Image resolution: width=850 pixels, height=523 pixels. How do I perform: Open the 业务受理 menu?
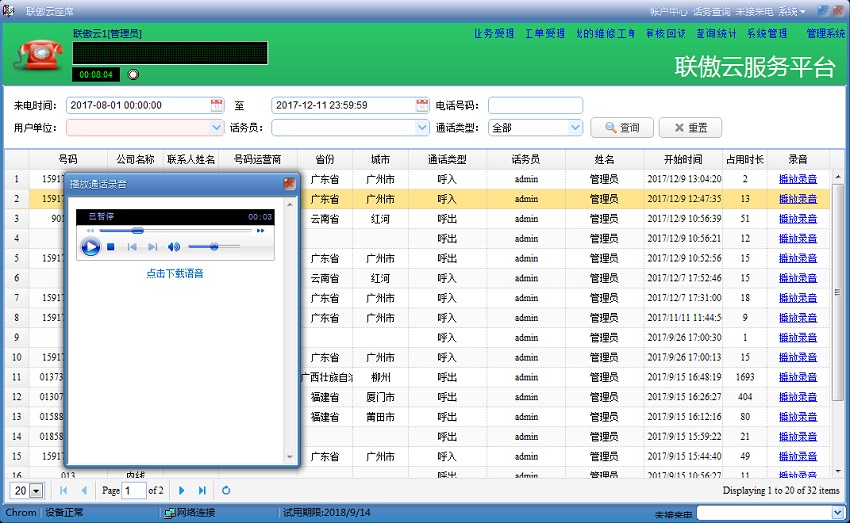[494, 33]
